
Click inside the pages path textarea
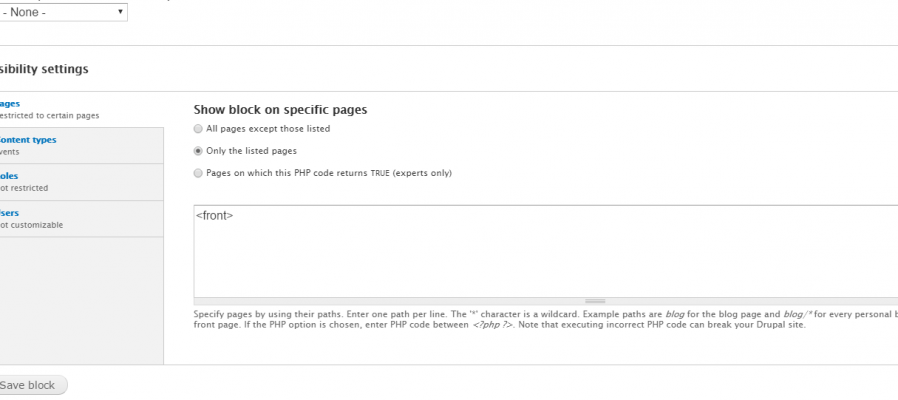pyautogui.click(x=546, y=252)
